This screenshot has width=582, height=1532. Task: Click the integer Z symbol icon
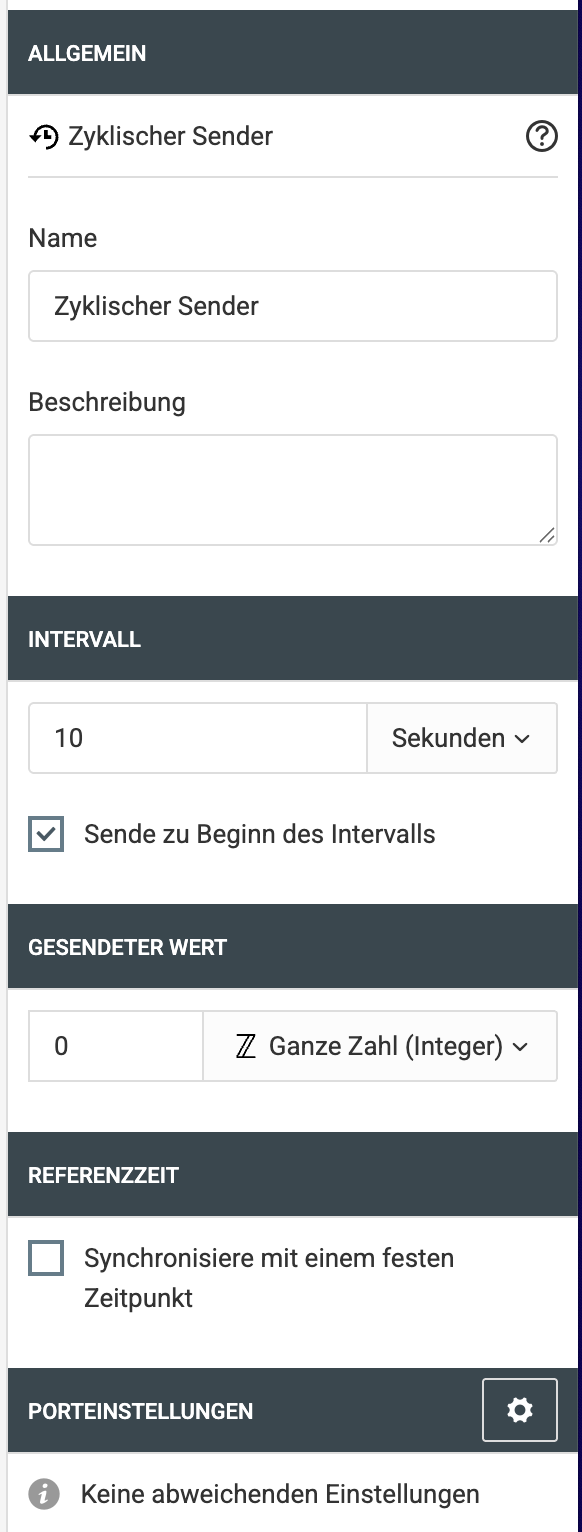(246, 1047)
